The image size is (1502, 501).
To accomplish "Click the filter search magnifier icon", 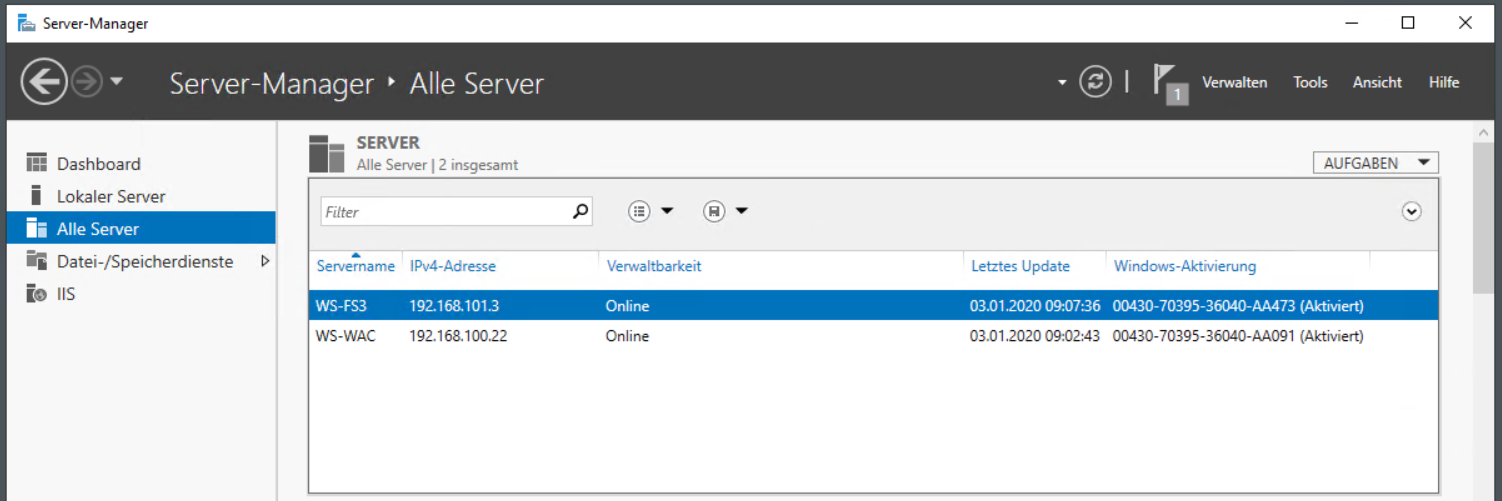I will point(581,212).
